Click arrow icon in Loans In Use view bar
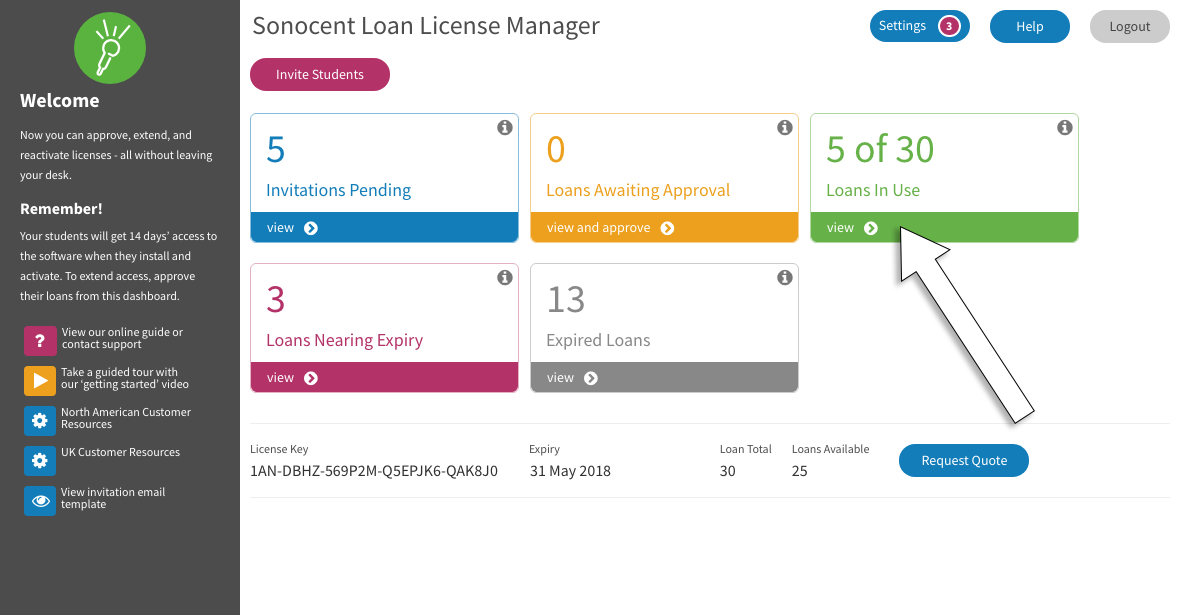1200x615 pixels. 871,228
